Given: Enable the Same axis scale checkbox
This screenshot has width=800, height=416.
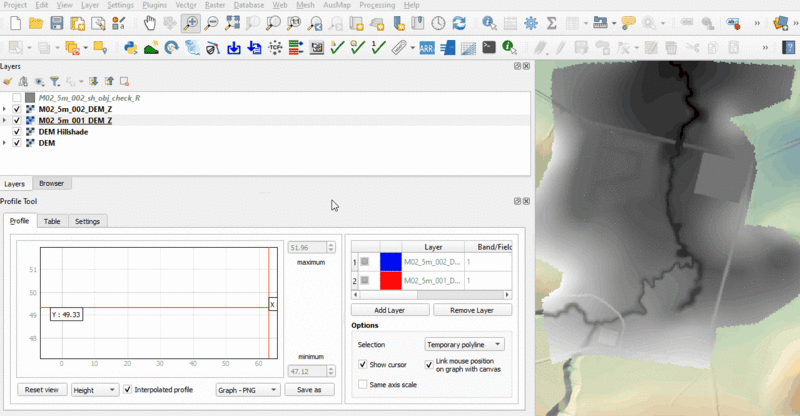Looking at the screenshot, I should [363, 384].
